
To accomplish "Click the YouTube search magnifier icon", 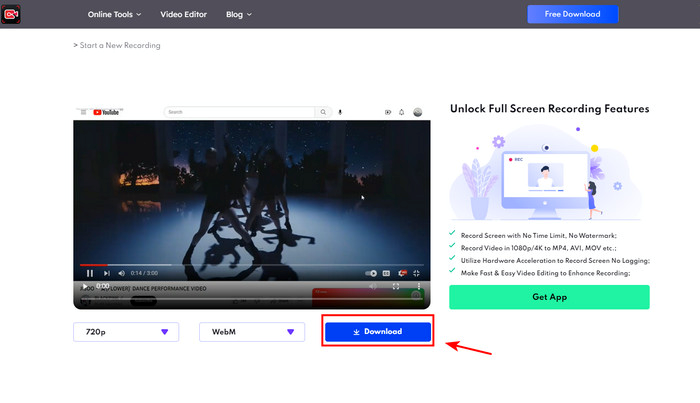I will tap(325, 113).
